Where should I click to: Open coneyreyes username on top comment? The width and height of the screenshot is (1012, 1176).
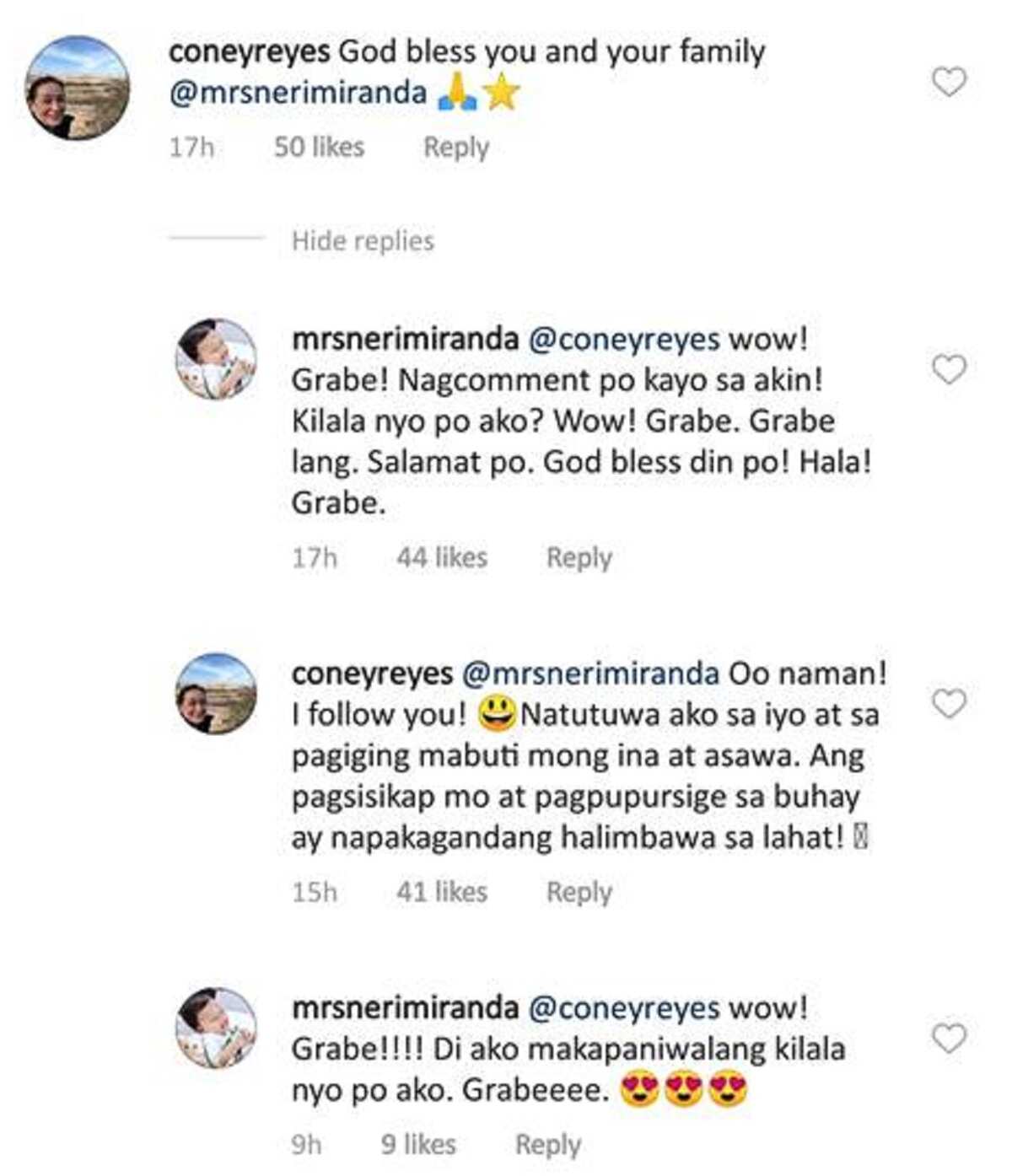click(x=249, y=51)
